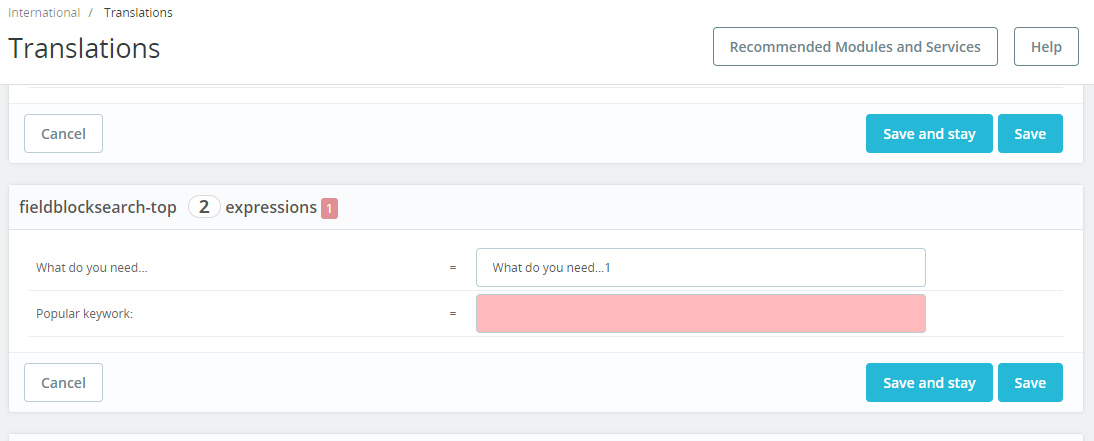Click the equals sign beside Popular keyword
Image resolution: width=1094 pixels, height=441 pixels.
point(453,314)
